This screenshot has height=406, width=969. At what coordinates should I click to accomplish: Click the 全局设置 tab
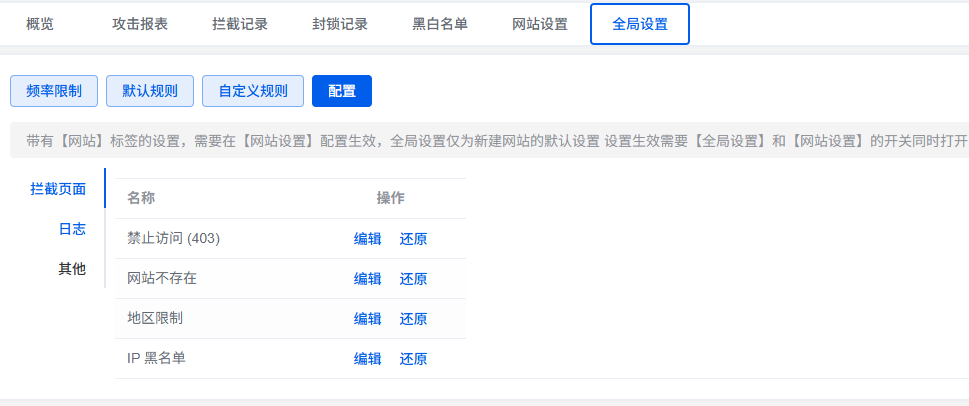point(640,25)
